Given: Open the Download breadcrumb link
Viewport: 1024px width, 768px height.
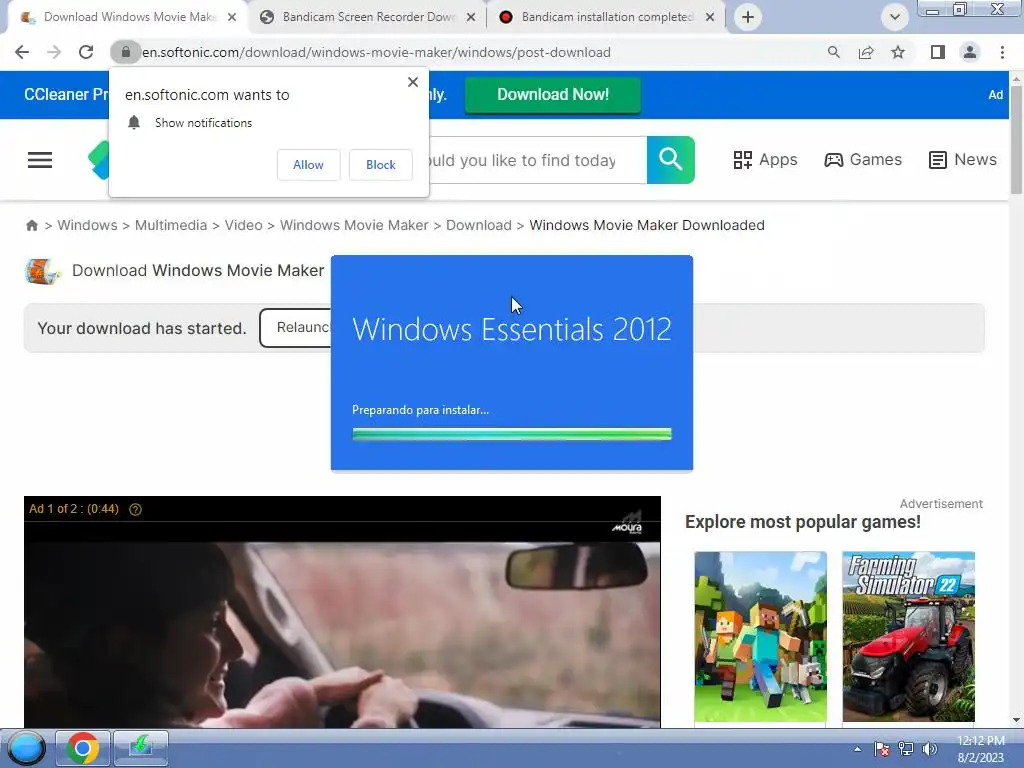Looking at the screenshot, I should [x=479, y=225].
